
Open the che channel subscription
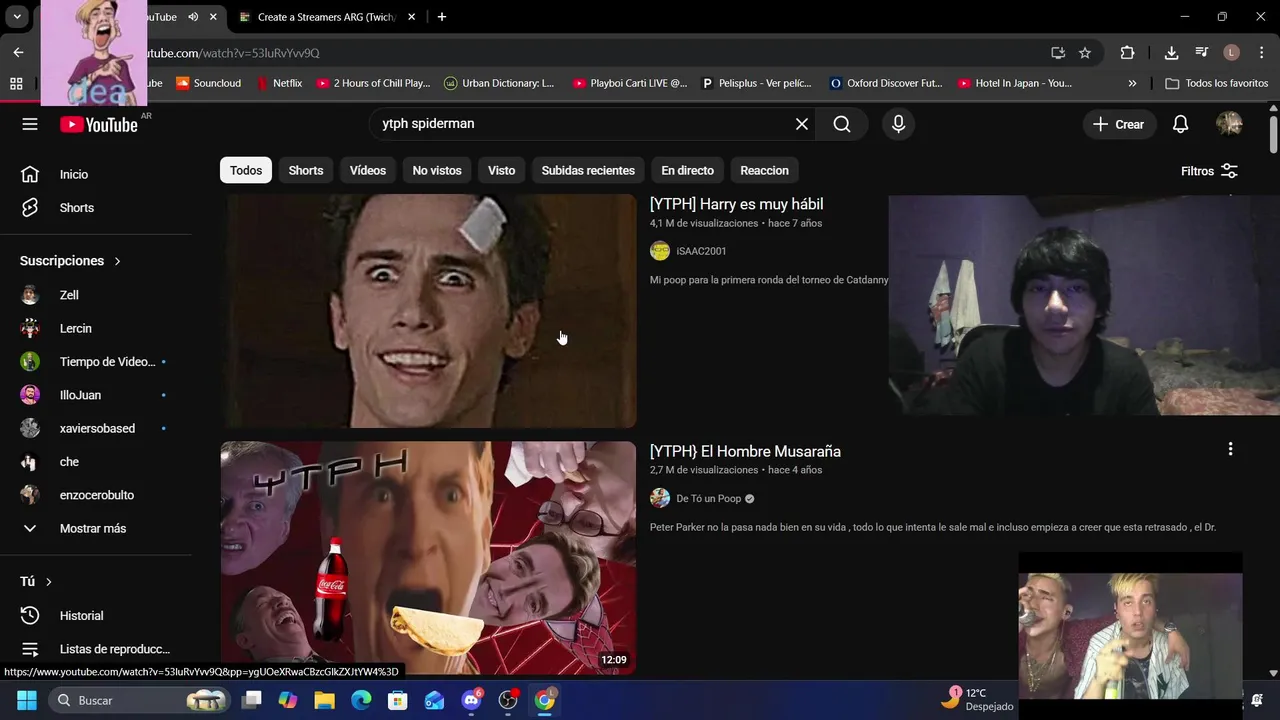(x=96, y=462)
